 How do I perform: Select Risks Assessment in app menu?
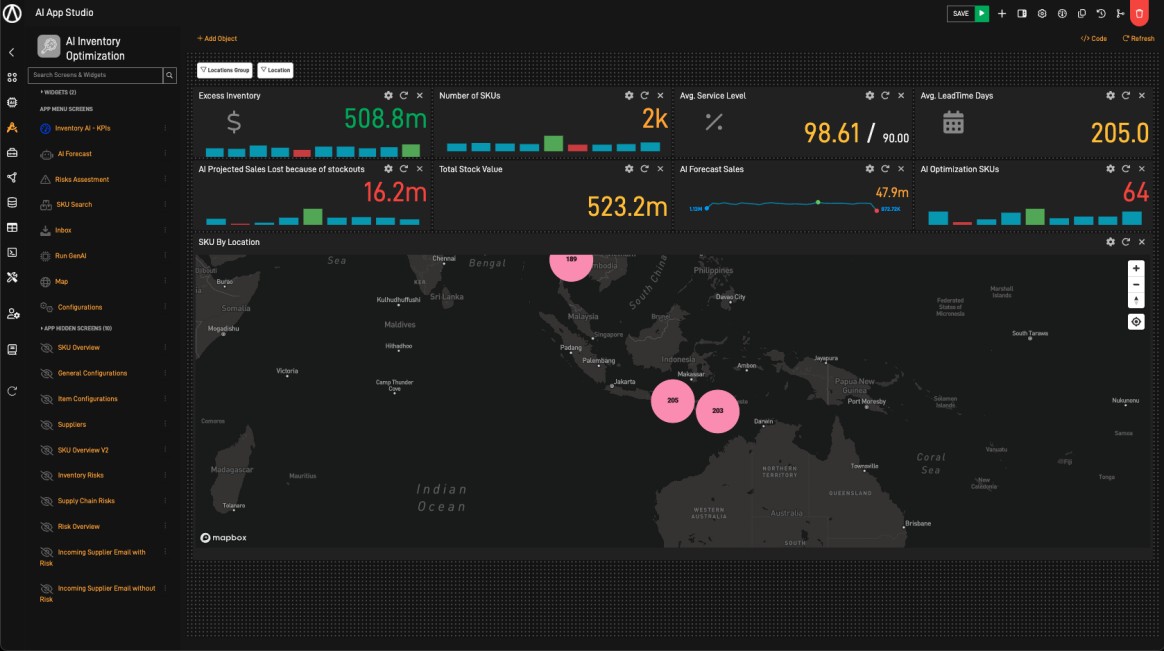[83, 180]
